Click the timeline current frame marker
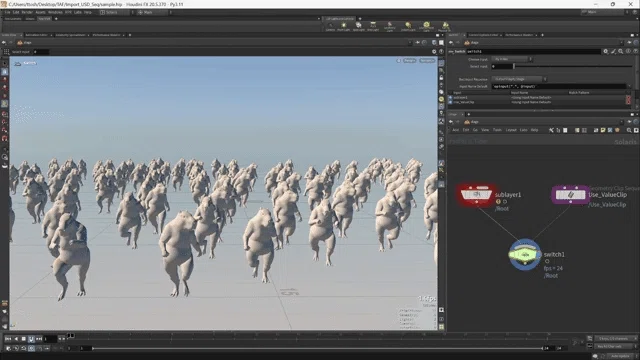The width and height of the screenshot is (640, 360). click(x=71, y=336)
